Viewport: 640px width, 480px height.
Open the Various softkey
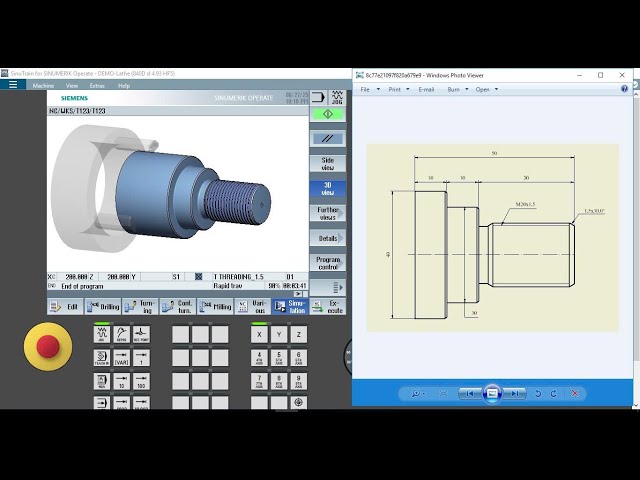pyautogui.click(x=253, y=307)
